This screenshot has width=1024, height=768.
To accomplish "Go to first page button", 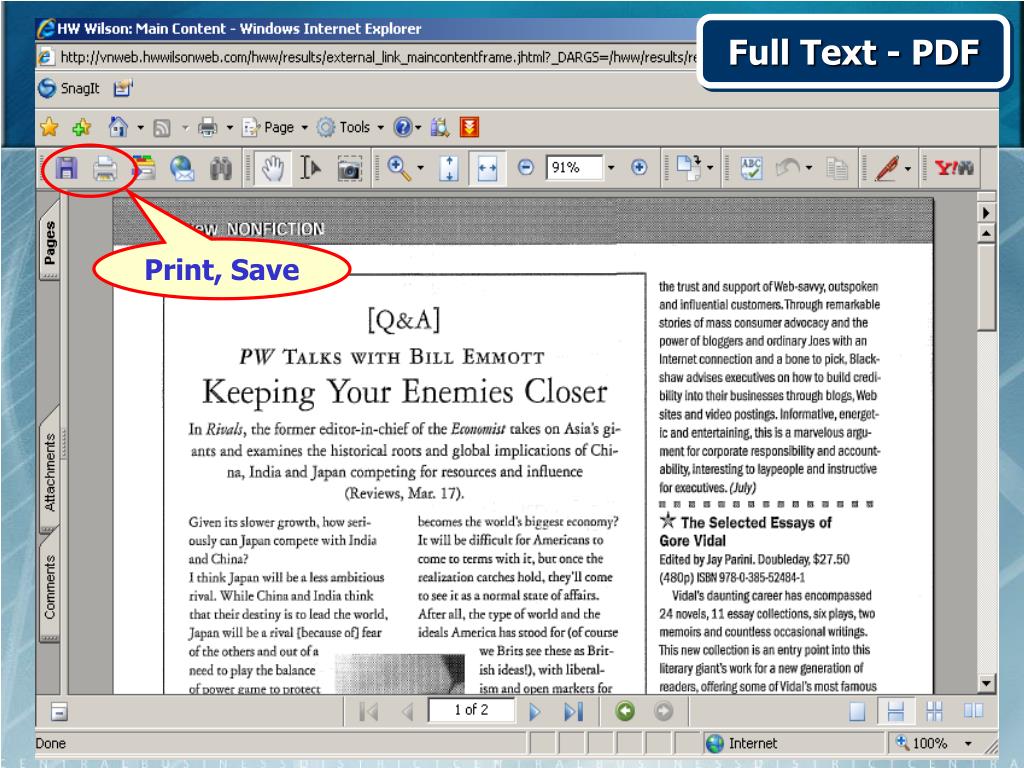I will click(369, 711).
